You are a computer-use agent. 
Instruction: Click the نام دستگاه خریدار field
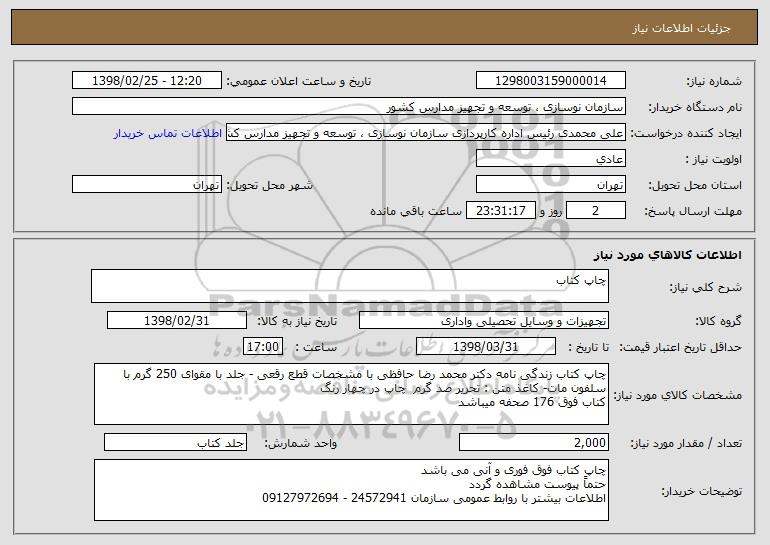(x=349, y=107)
